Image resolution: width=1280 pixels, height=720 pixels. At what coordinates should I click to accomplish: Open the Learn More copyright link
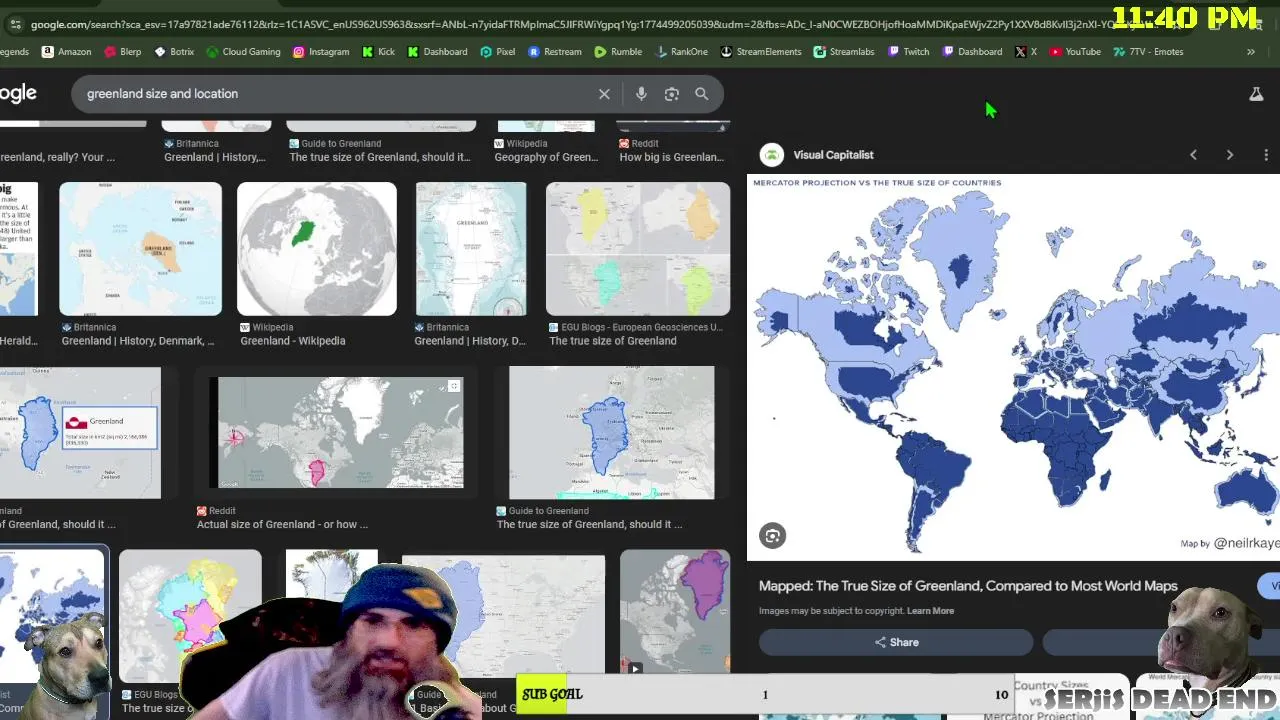click(x=930, y=611)
